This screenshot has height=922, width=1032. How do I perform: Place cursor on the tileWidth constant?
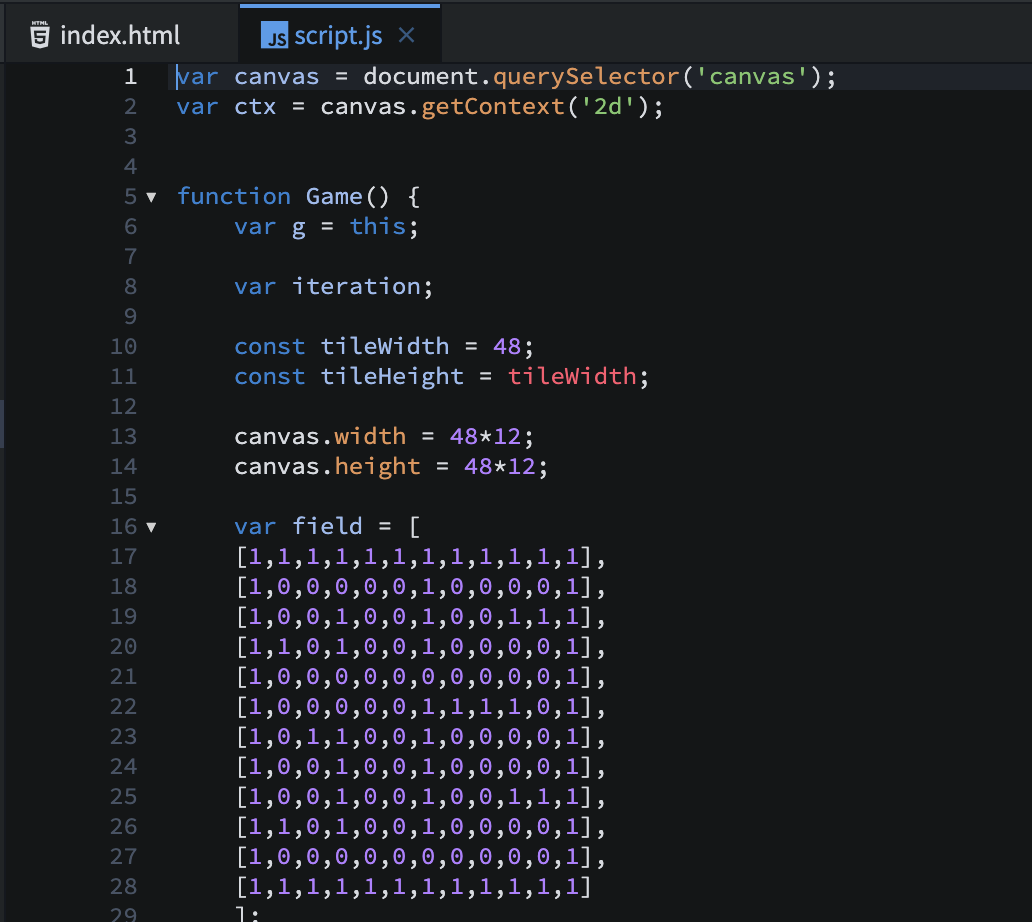coord(384,346)
